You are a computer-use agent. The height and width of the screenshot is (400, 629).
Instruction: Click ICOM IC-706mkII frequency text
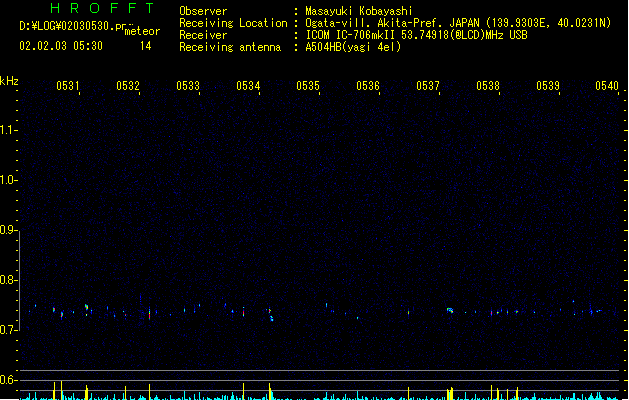(x=416, y=35)
